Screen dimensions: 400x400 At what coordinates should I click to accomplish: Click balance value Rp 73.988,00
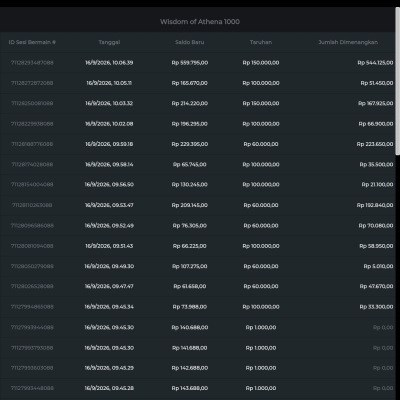click(x=190, y=307)
